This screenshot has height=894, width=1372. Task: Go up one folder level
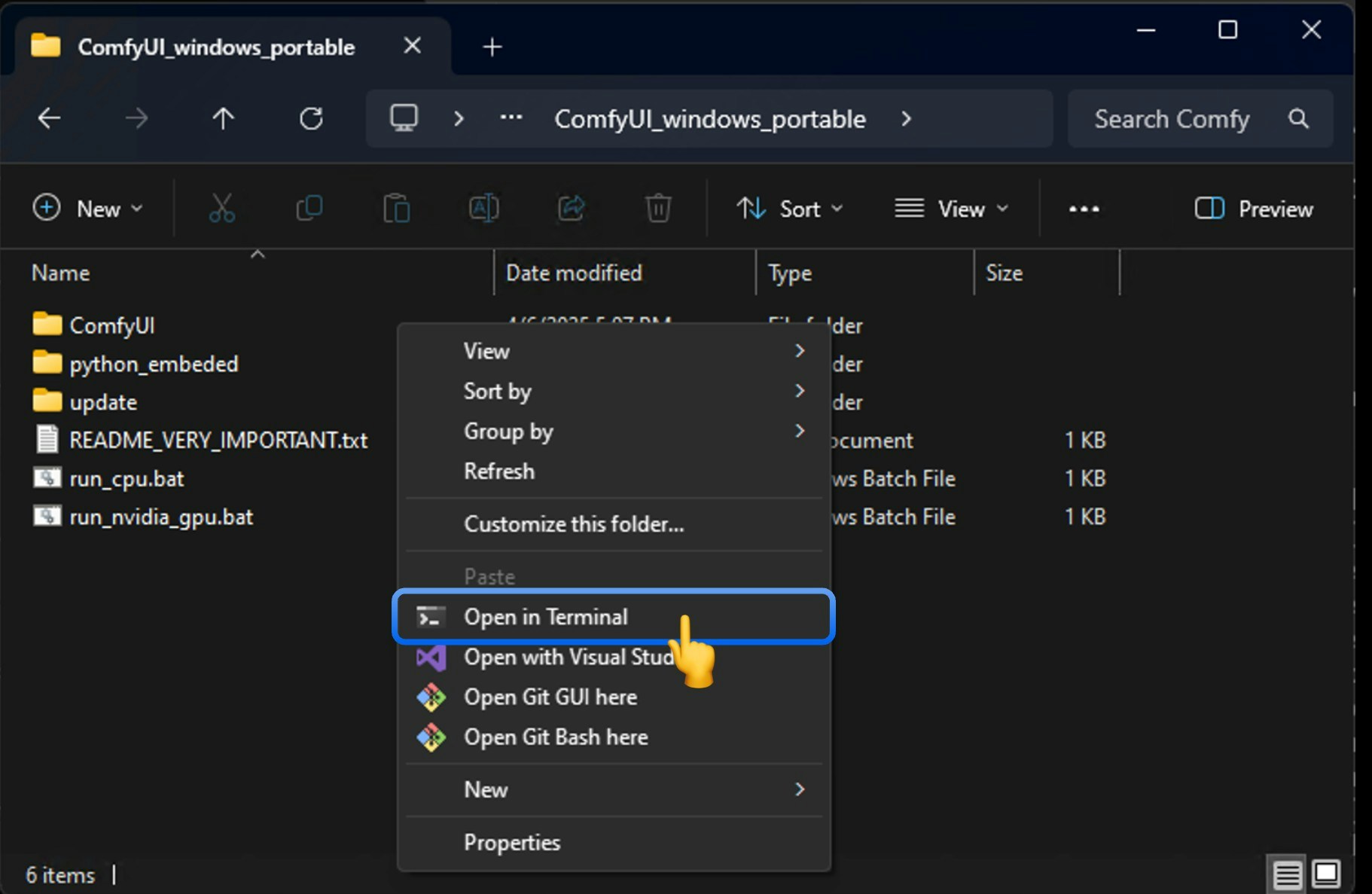coord(223,118)
